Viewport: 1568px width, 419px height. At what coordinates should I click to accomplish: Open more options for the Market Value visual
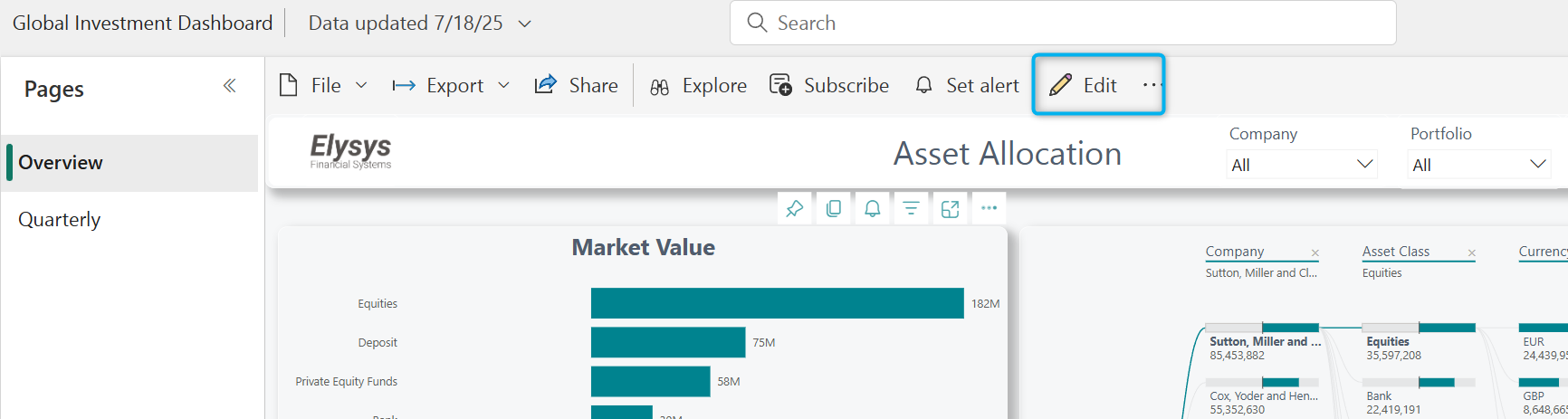tap(989, 209)
